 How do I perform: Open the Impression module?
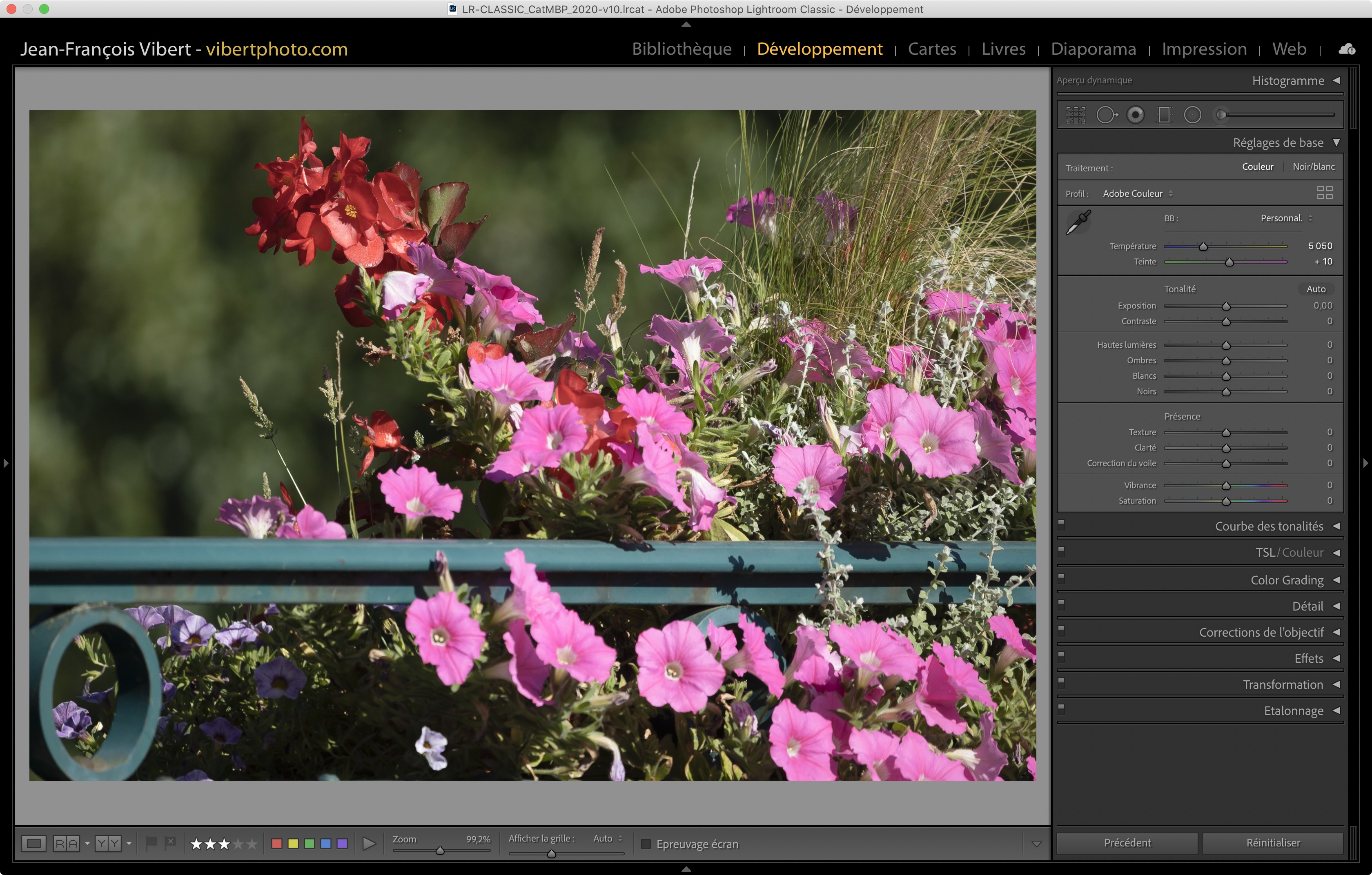coord(1204,49)
